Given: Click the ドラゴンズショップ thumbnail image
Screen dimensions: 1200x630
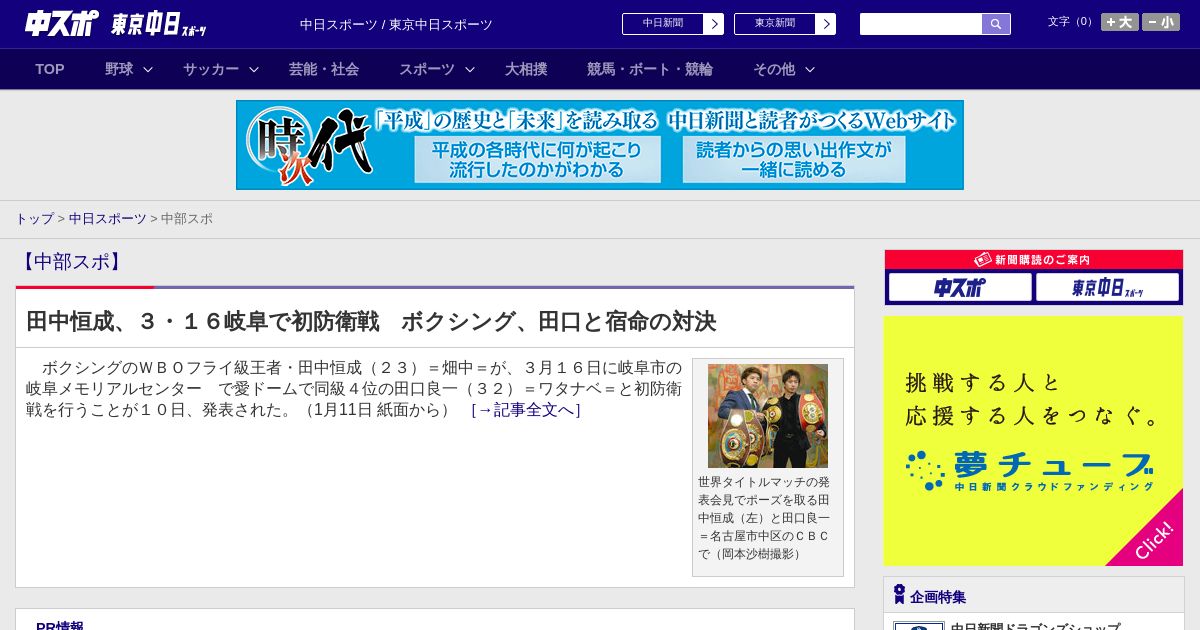Looking at the screenshot, I should point(919,626).
